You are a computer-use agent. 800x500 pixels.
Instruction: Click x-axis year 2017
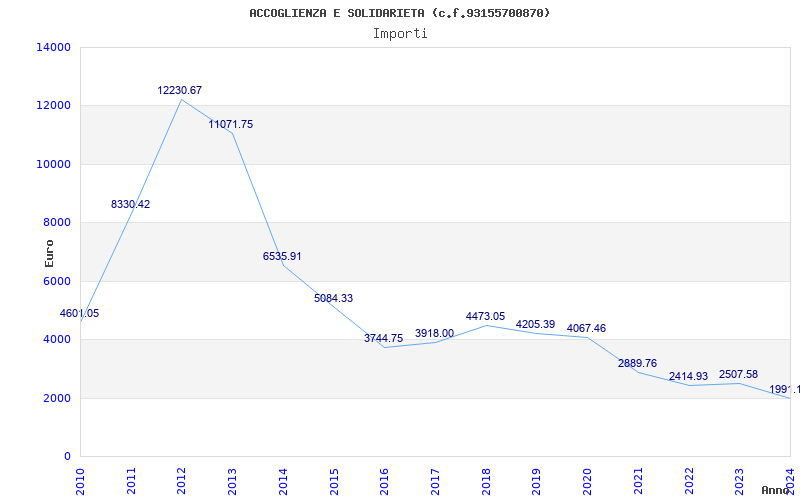tap(435, 481)
